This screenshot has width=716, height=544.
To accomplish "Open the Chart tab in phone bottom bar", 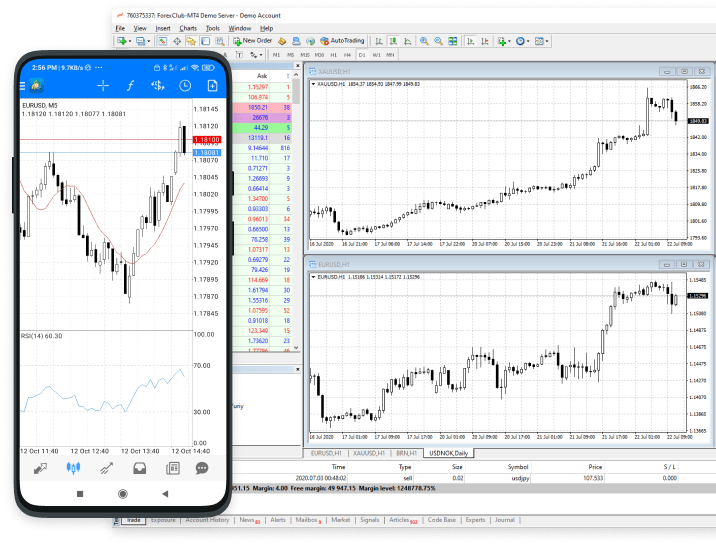I will [x=72, y=467].
